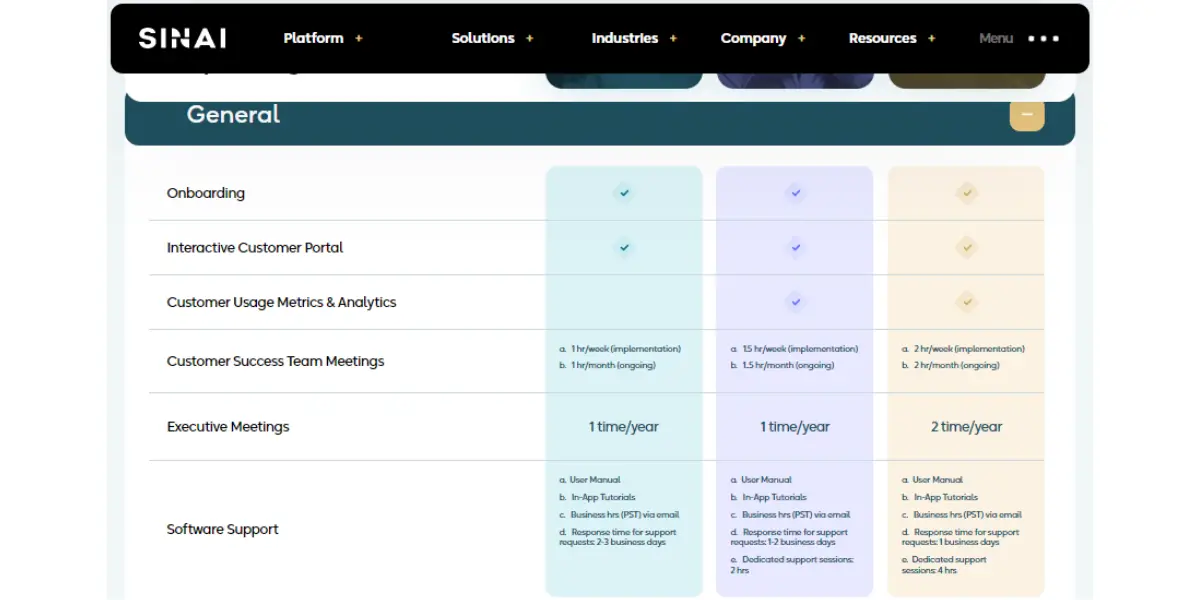
Task: Collapse the General section with minus button
Action: (x=1027, y=114)
